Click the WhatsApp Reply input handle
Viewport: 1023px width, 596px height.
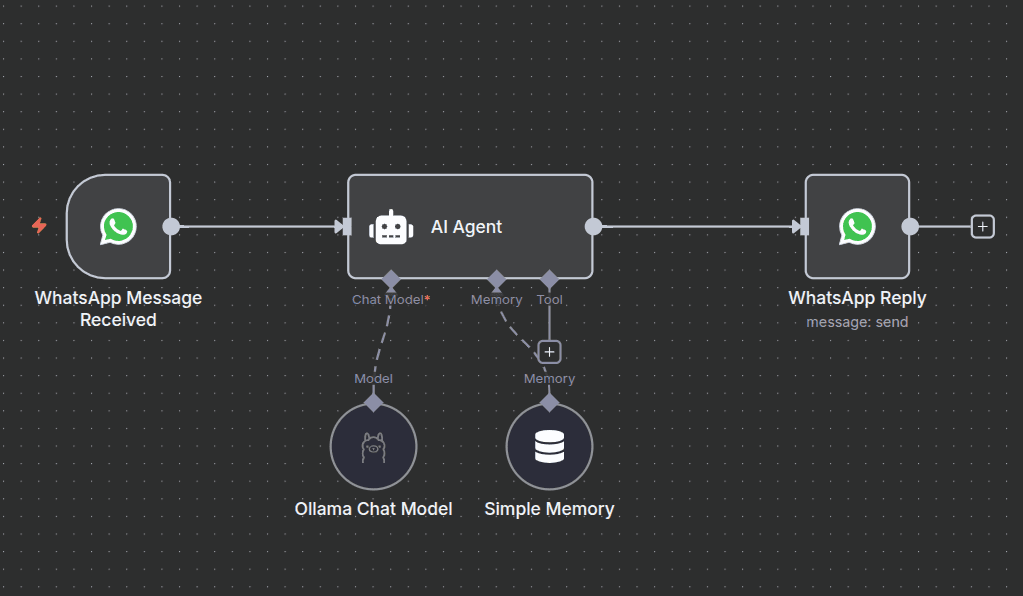click(804, 227)
